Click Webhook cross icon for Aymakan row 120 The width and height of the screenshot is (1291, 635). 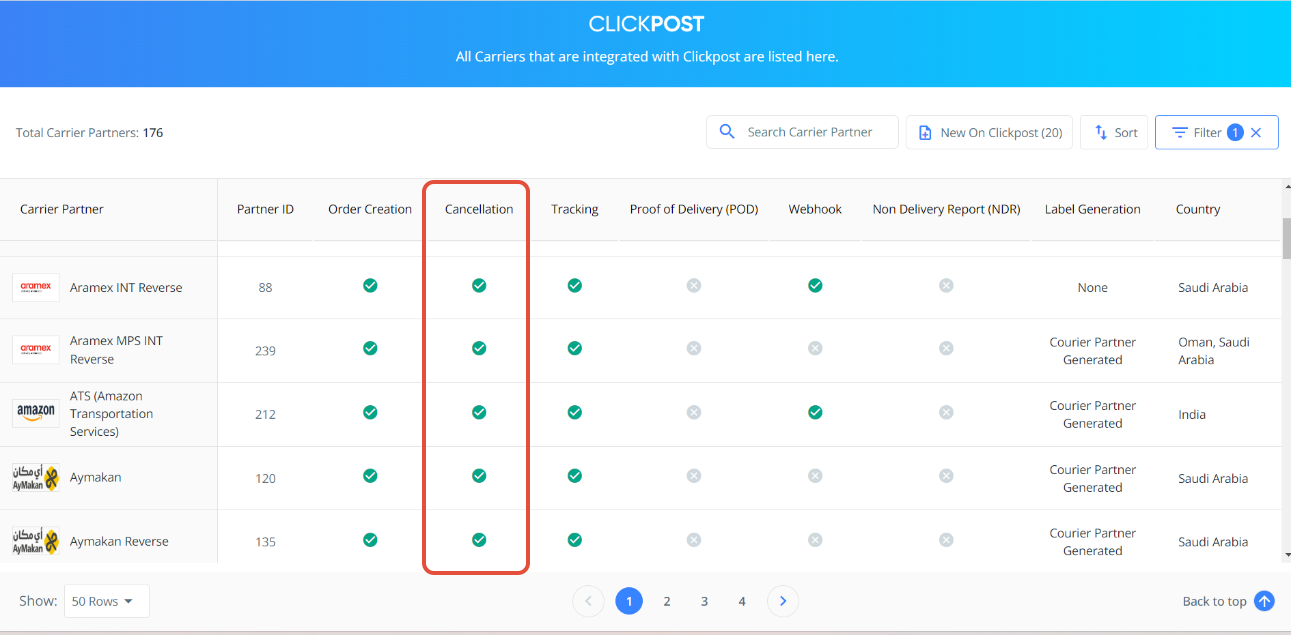[815, 476]
